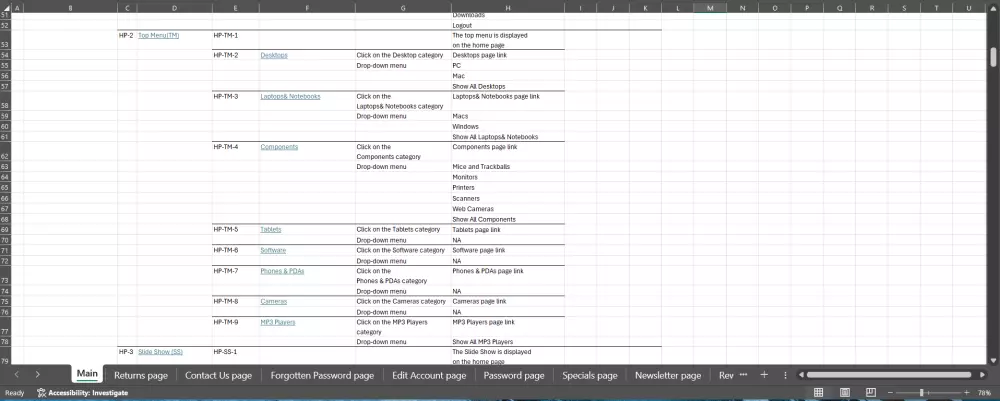Viewport: 1000px width, 401px height.
Task: Select cell 'Mice and Trackballs'
Action: coord(508,167)
